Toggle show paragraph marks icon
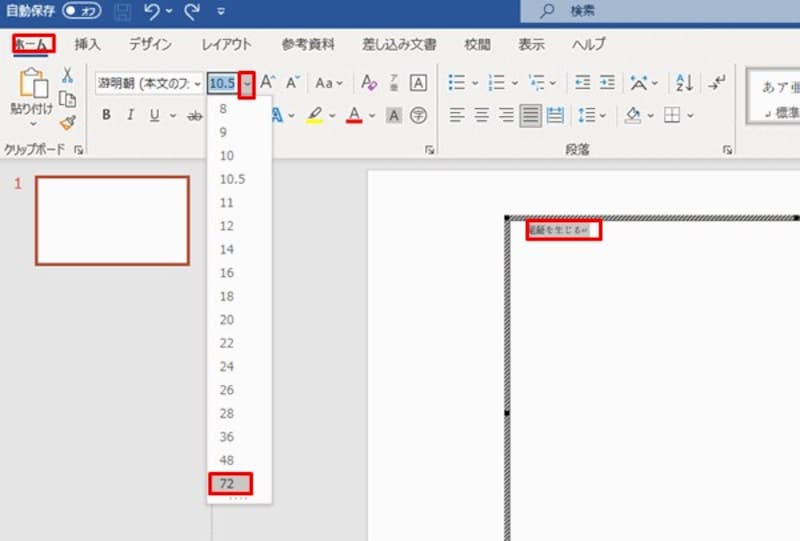Image resolution: width=800 pixels, height=541 pixels. point(717,82)
